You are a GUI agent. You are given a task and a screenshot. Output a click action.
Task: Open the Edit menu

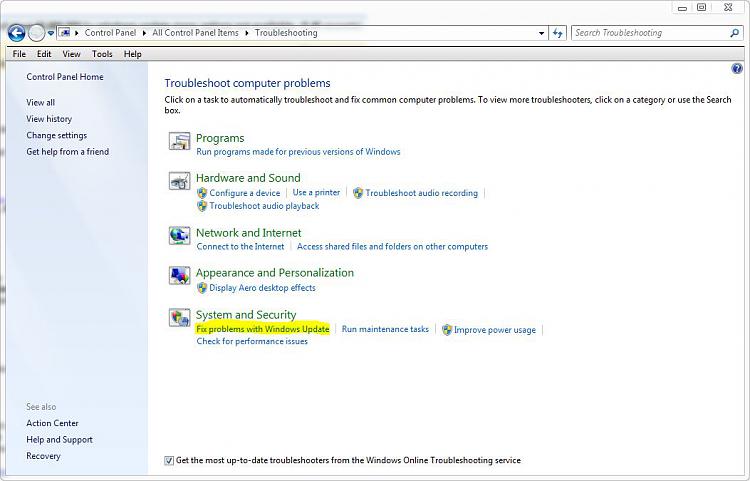(44, 54)
